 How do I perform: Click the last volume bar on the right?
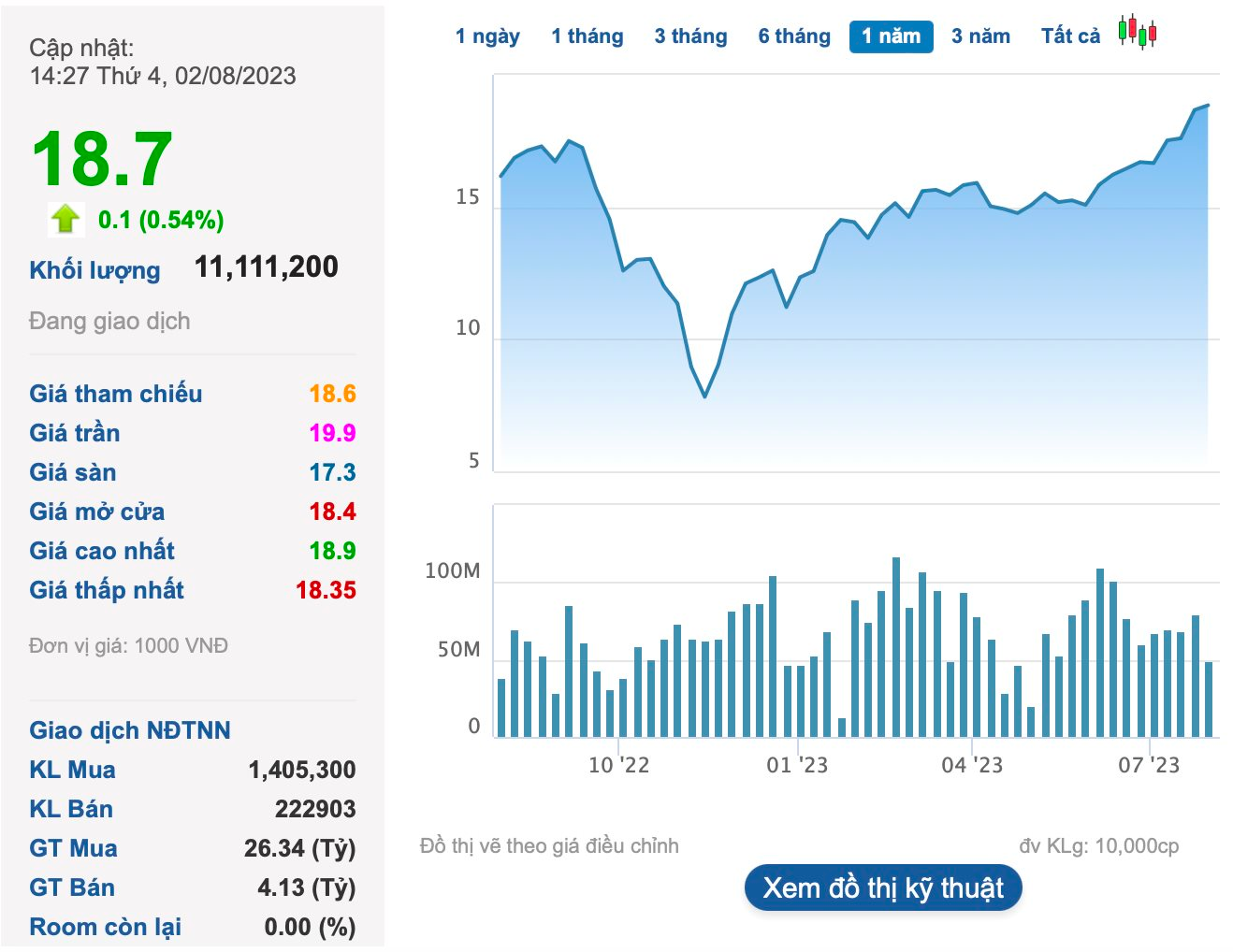coord(1209,700)
